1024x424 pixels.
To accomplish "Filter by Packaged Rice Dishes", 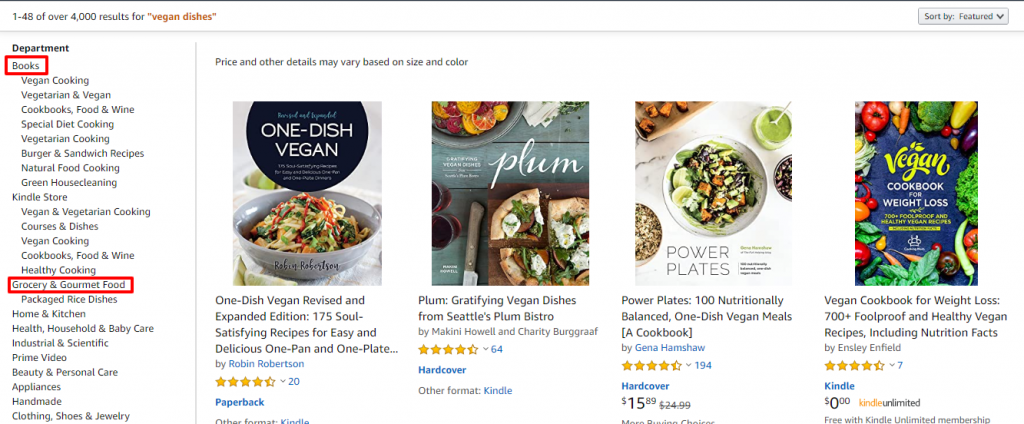I will tap(69, 299).
